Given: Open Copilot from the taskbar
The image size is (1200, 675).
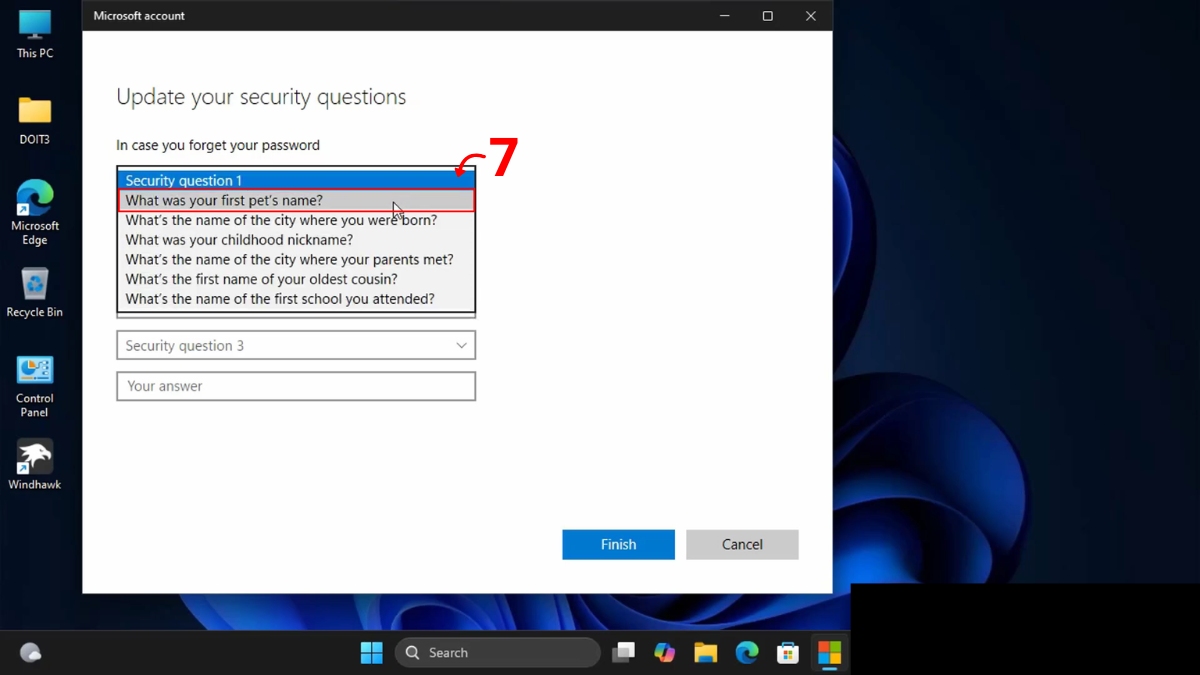Looking at the screenshot, I should click(664, 652).
